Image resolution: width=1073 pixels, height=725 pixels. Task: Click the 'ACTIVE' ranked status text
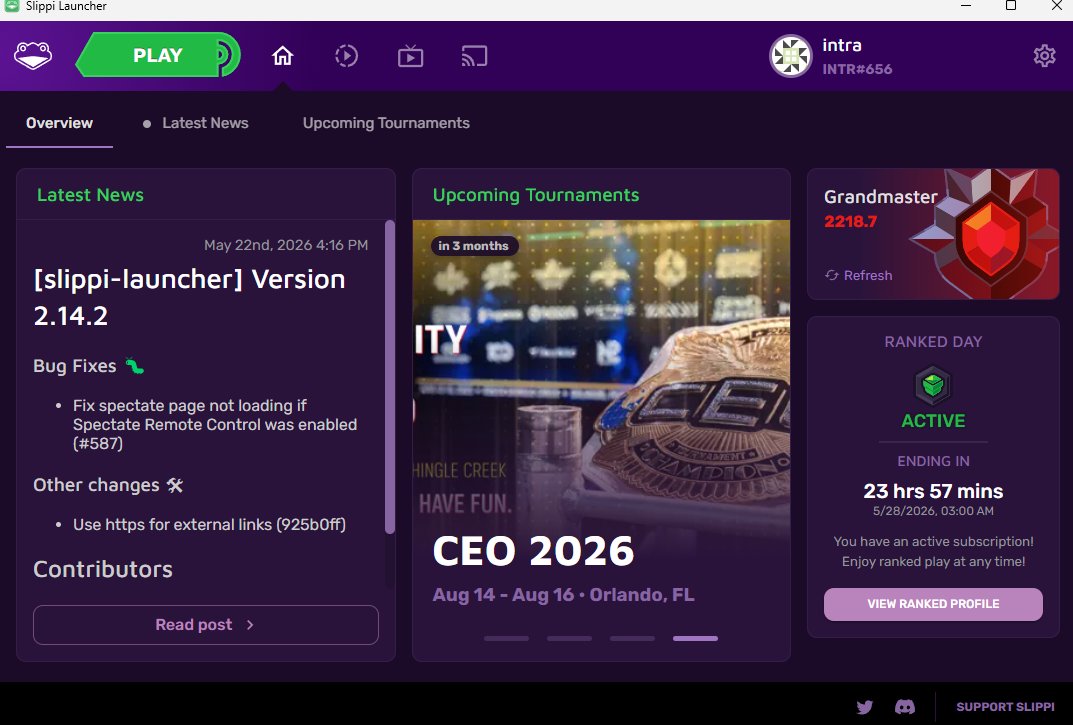point(933,421)
